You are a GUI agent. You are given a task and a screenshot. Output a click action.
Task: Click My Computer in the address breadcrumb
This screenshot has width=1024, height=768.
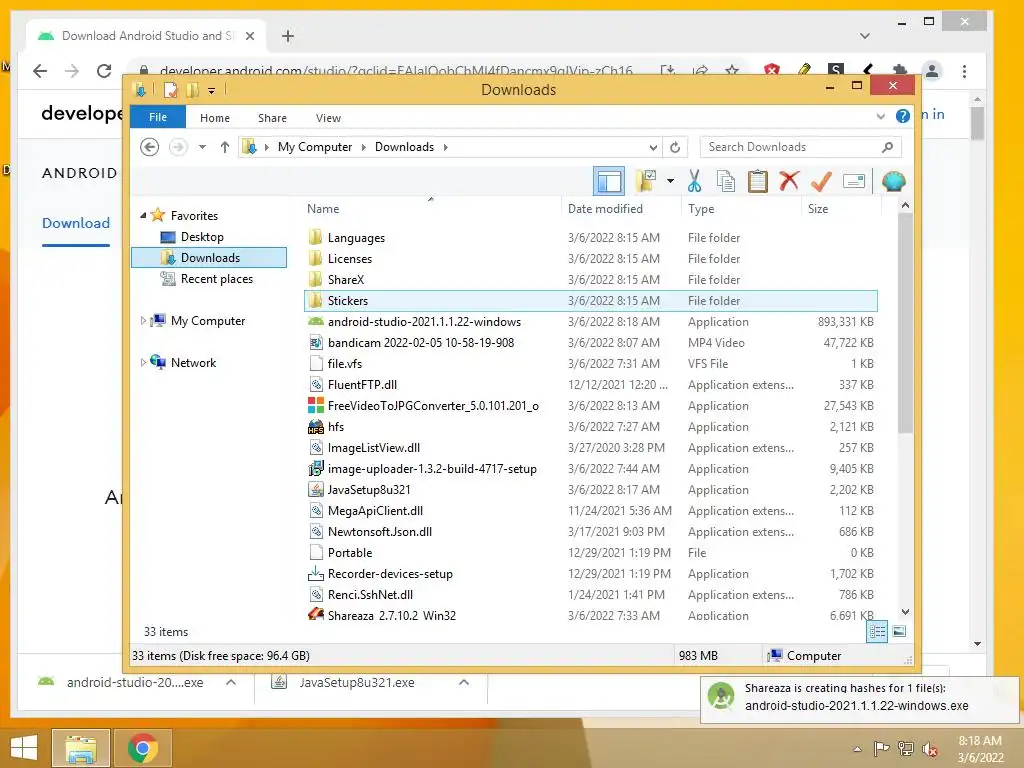(x=315, y=147)
